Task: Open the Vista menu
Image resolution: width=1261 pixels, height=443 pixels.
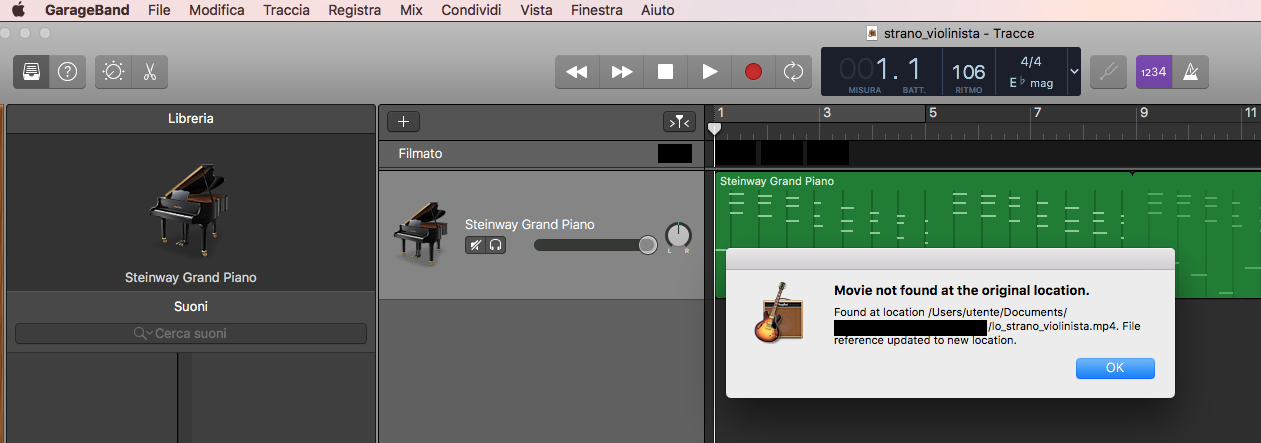Action: click(537, 10)
